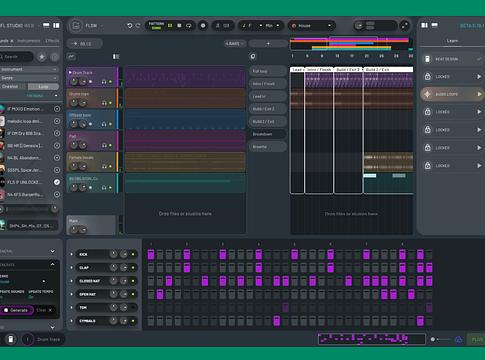
Task: Solo the Offbeat bass track headphones icon
Action: click(104, 124)
